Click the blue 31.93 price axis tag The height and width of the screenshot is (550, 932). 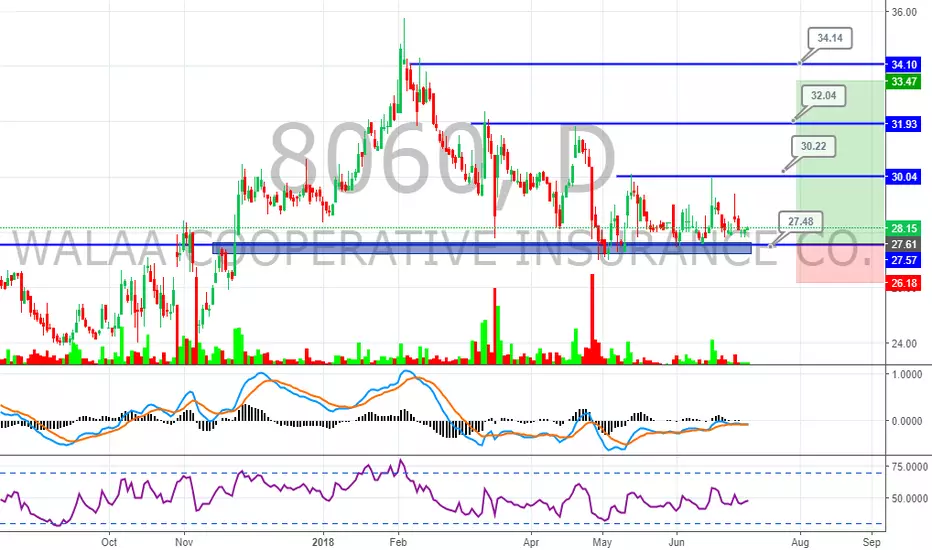(x=903, y=124)
